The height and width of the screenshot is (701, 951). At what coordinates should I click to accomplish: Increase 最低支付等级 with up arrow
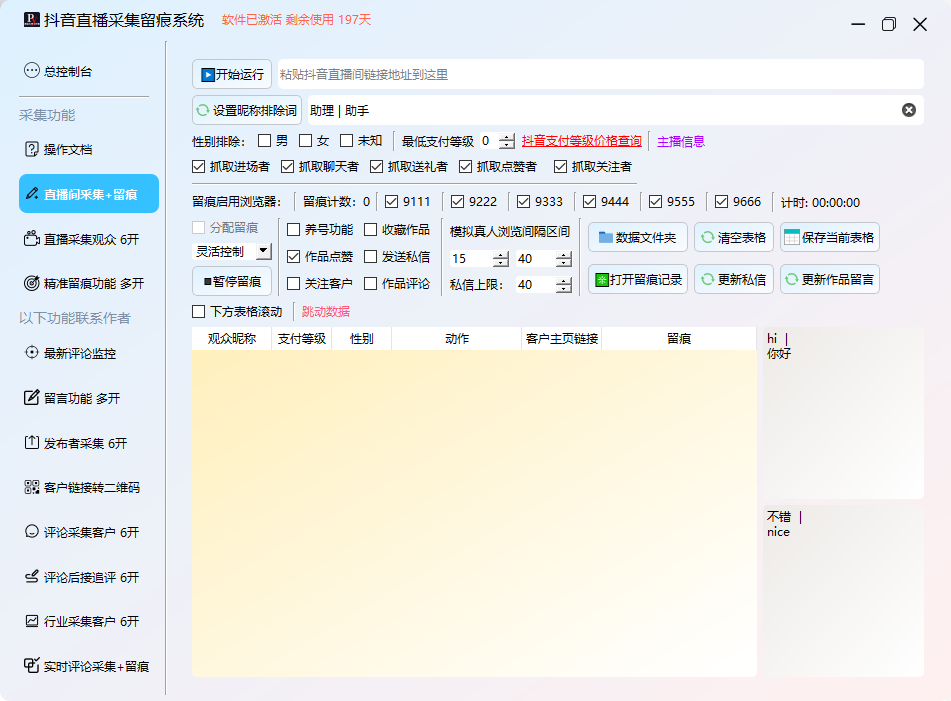tap(506, 138)
